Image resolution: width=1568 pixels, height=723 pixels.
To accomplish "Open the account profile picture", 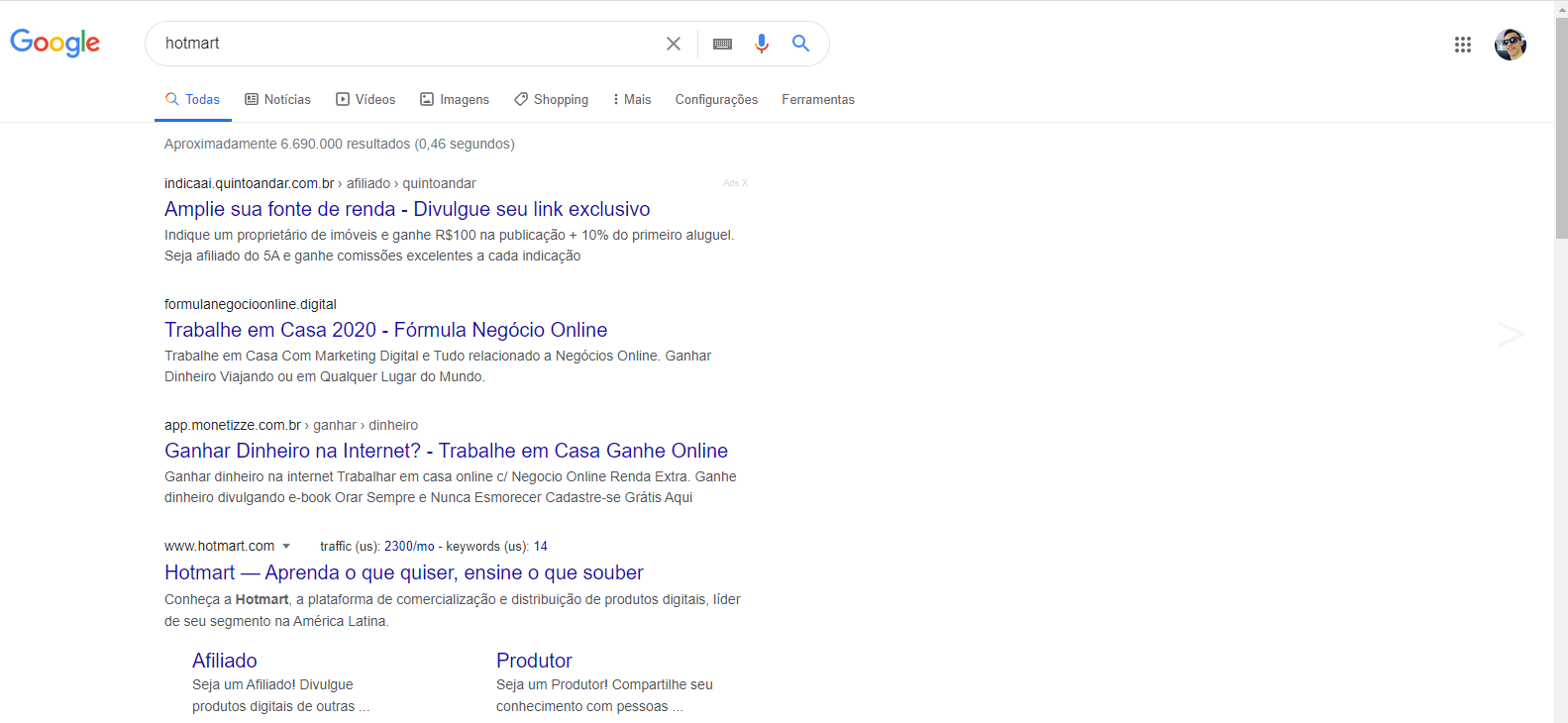I will point(1510,45).
